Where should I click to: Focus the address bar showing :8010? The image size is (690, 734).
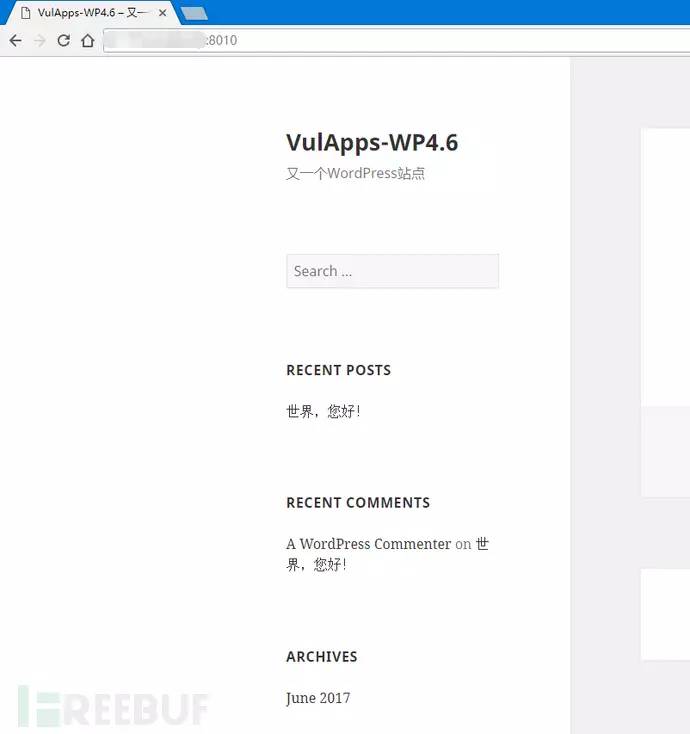(x=396, y=40)
